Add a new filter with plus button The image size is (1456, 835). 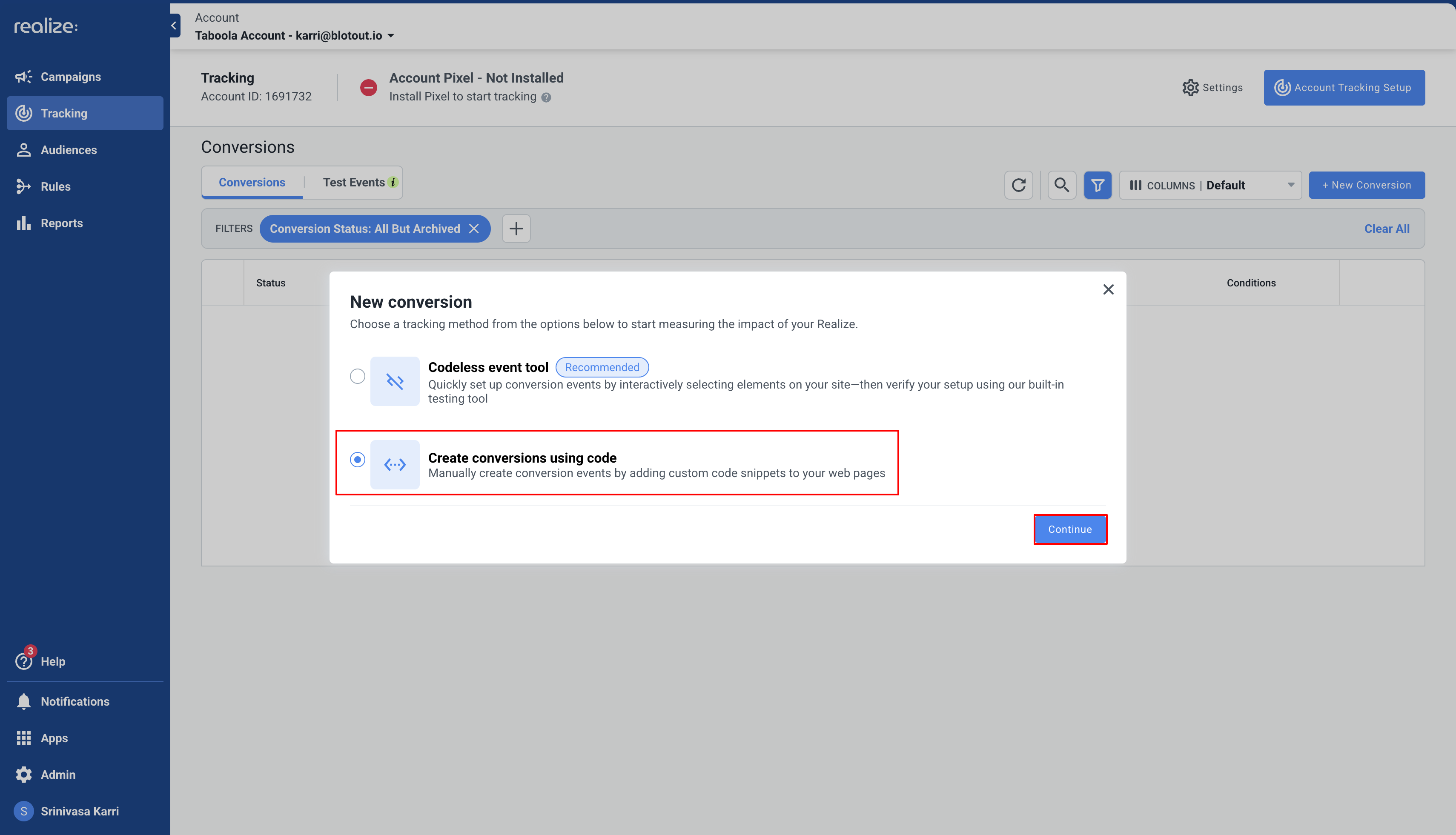tap(516, 229)
